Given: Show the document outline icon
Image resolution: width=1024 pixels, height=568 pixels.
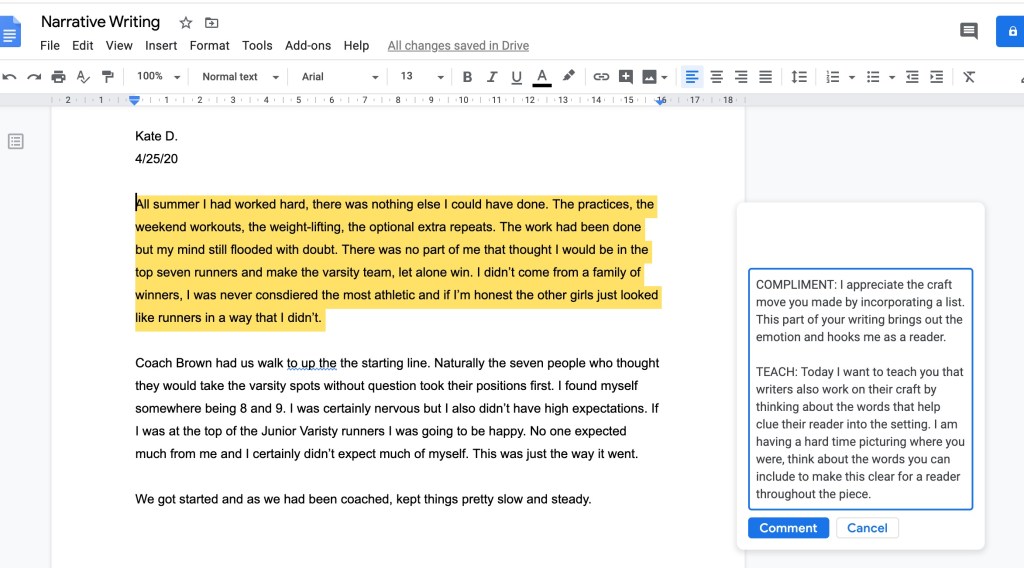Looking at the screenshot, I should 16,142.
